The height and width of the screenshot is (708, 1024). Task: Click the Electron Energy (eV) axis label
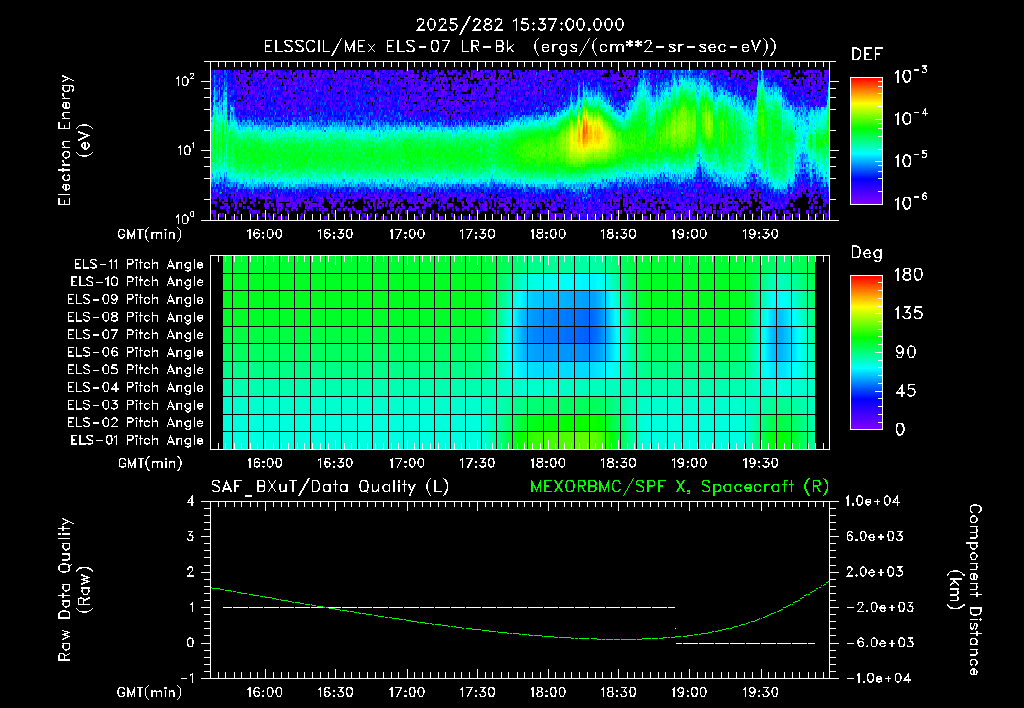pos(74,140)
